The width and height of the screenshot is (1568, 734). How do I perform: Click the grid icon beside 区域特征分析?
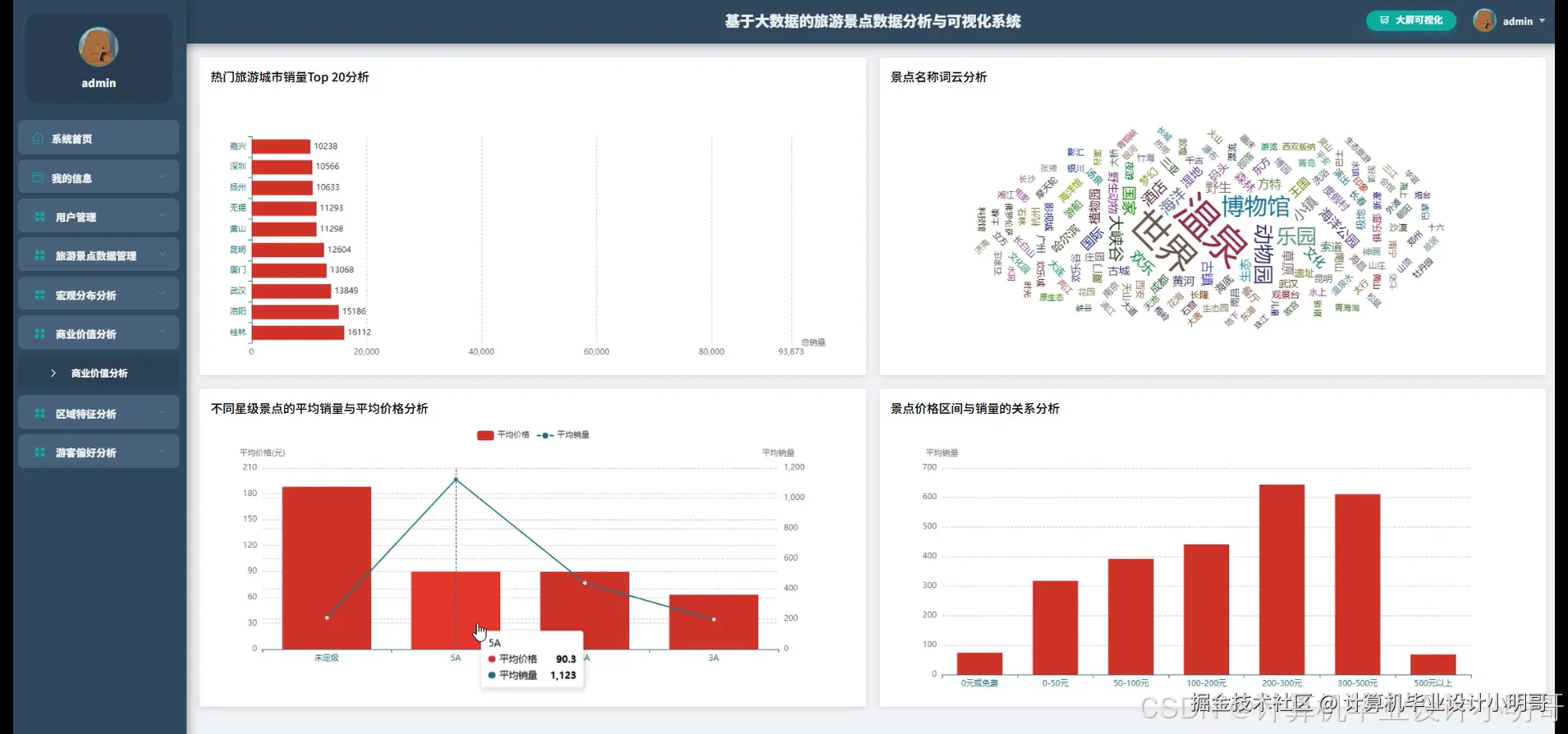point(39,414)
